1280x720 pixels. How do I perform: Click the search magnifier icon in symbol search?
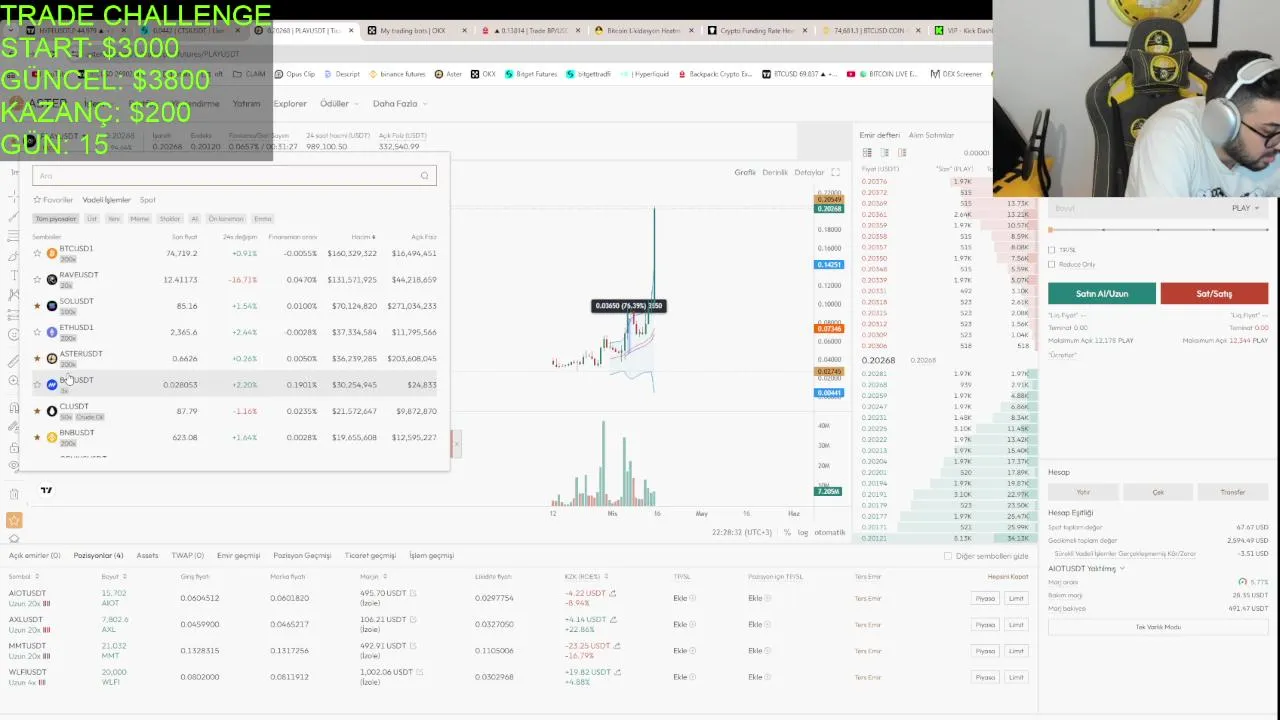tap(424, 176)
